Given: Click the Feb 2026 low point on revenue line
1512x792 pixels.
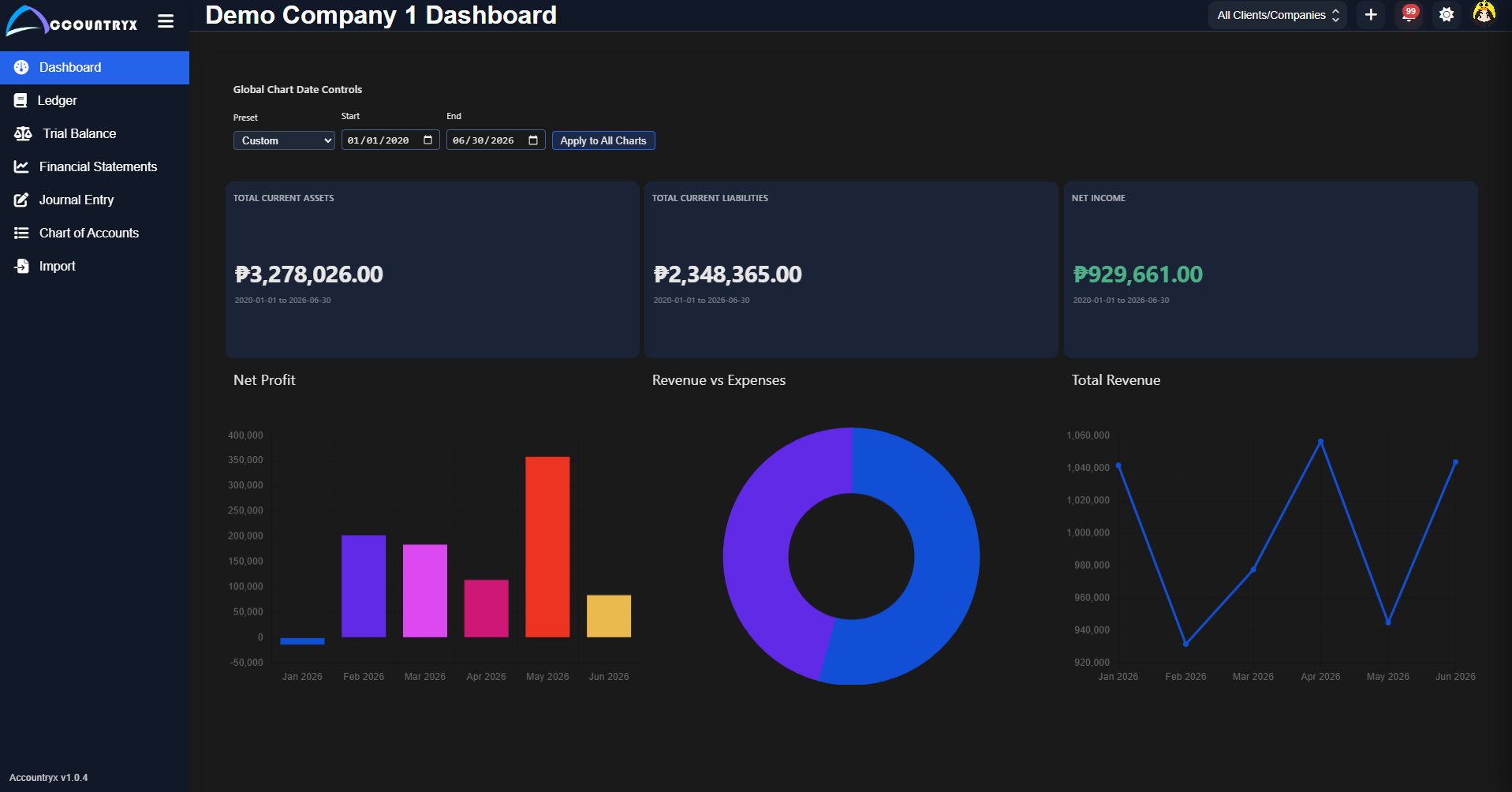Looking at the screenshot, I should 1185,644.
